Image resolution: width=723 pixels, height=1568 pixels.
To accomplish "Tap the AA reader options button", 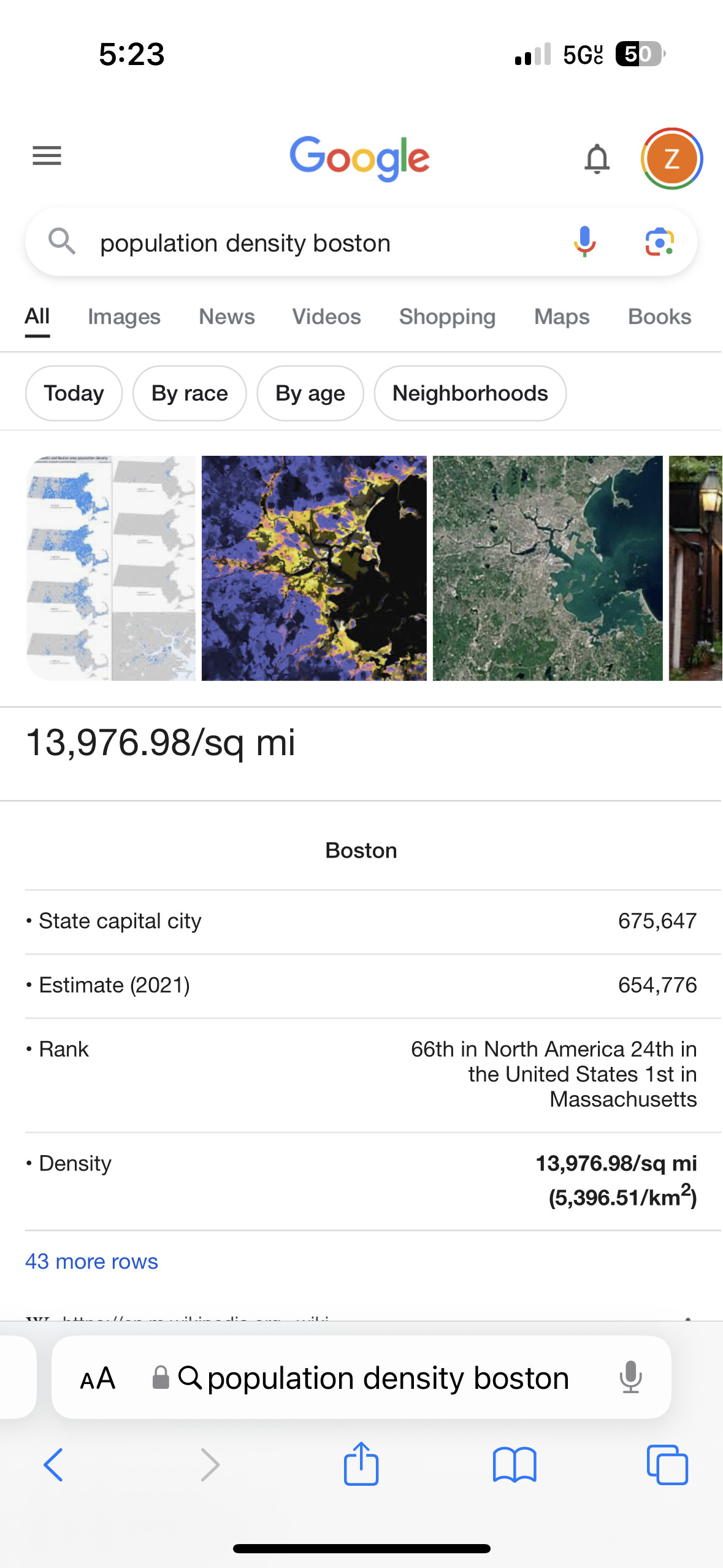I will coord(98,1378).
